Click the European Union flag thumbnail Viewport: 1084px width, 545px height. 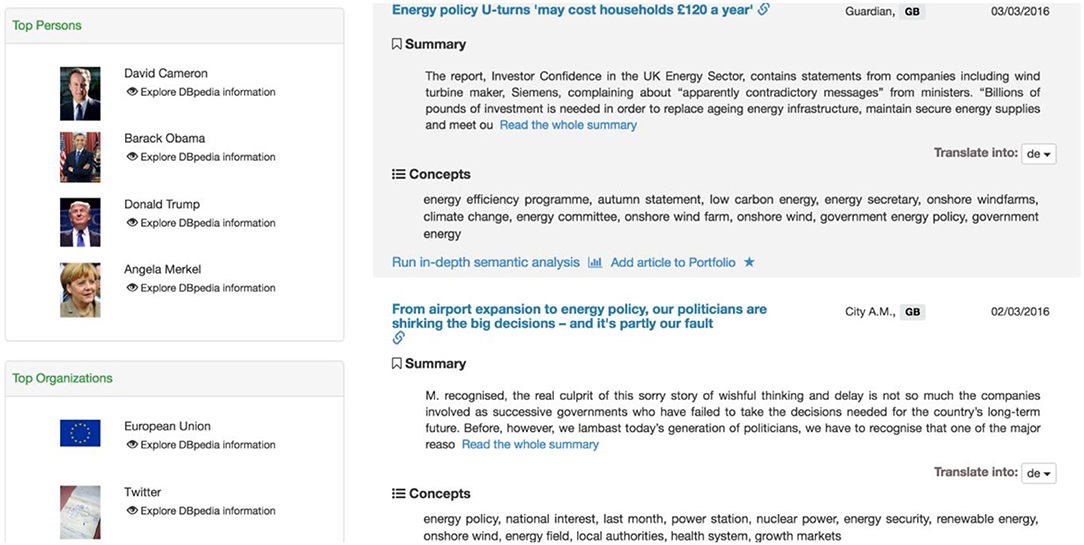pyautogui.click(x=80, y=433)
